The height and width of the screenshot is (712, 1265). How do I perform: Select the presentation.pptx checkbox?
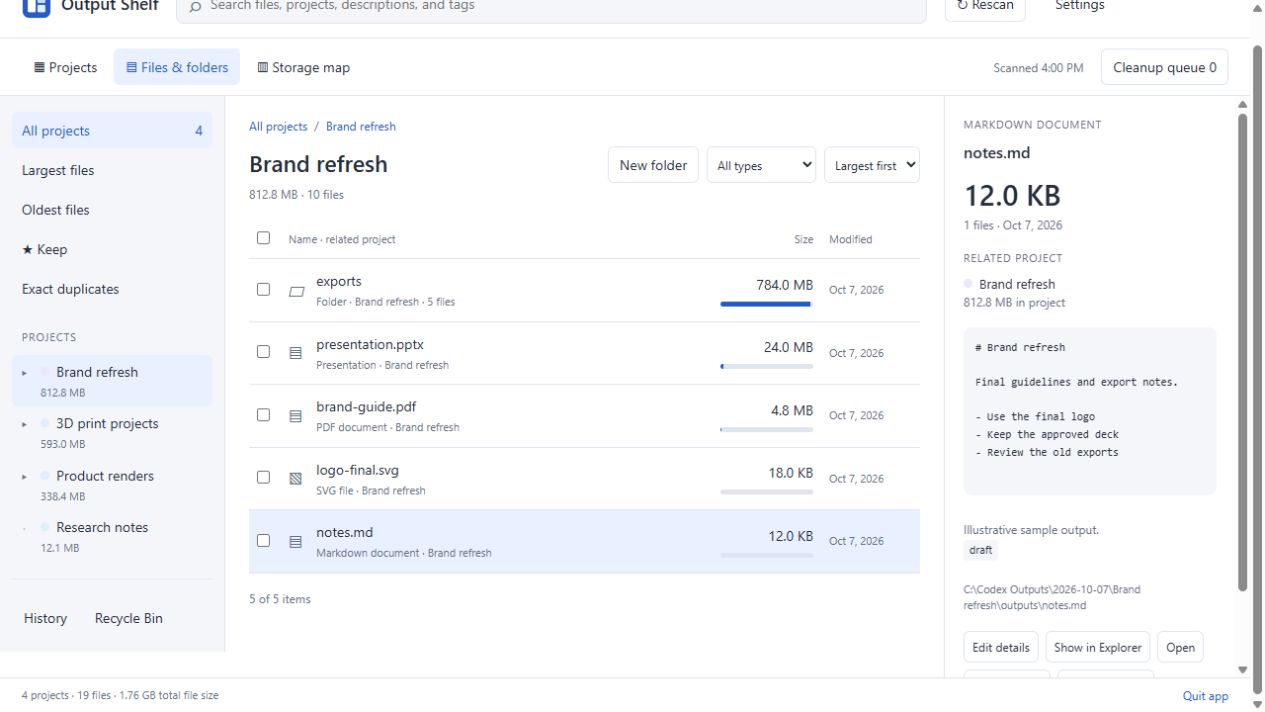(263, 352)
